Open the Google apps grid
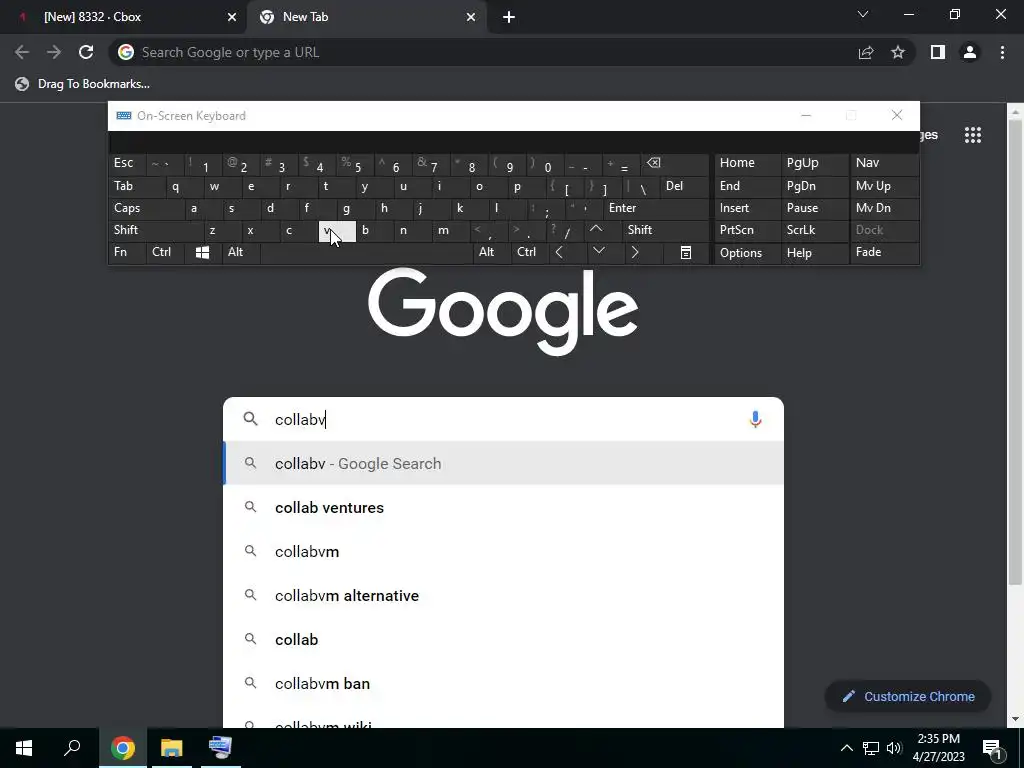The width and height of the screenshot is (1024, 768). click(973, 135)
